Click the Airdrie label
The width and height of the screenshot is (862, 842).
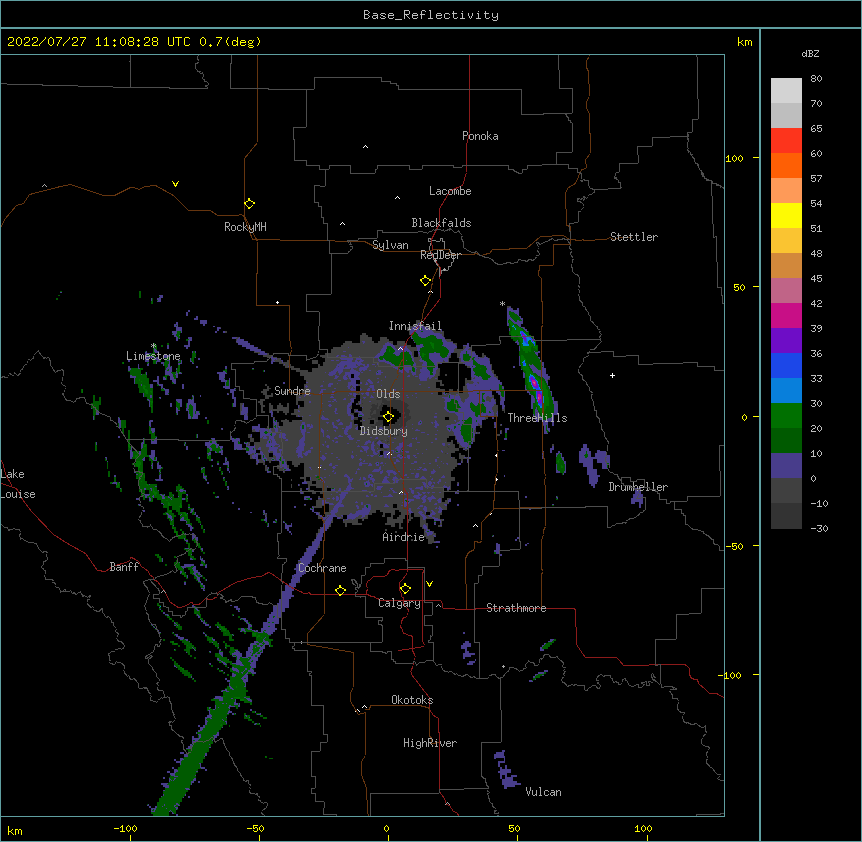(x=404, y=537)
